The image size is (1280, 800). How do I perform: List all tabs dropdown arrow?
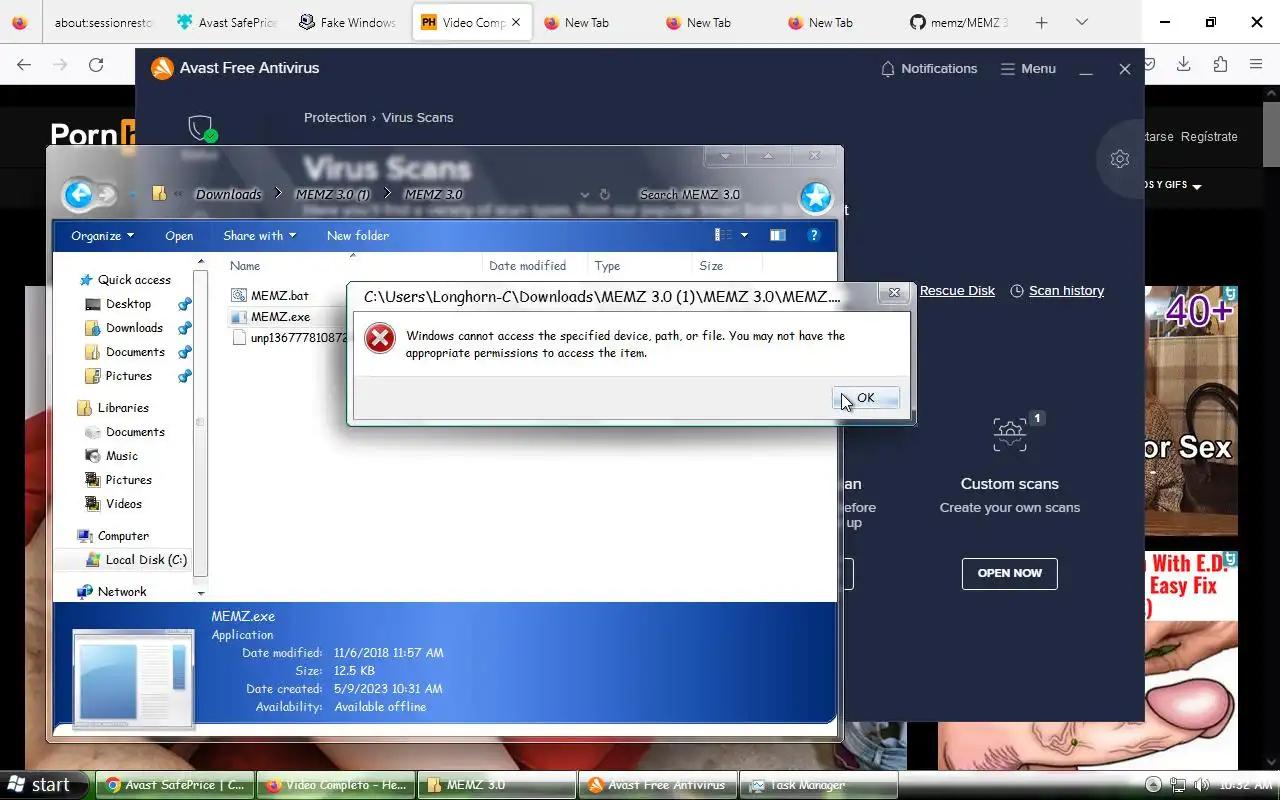pyautogui.click(x=1081, y=22)
